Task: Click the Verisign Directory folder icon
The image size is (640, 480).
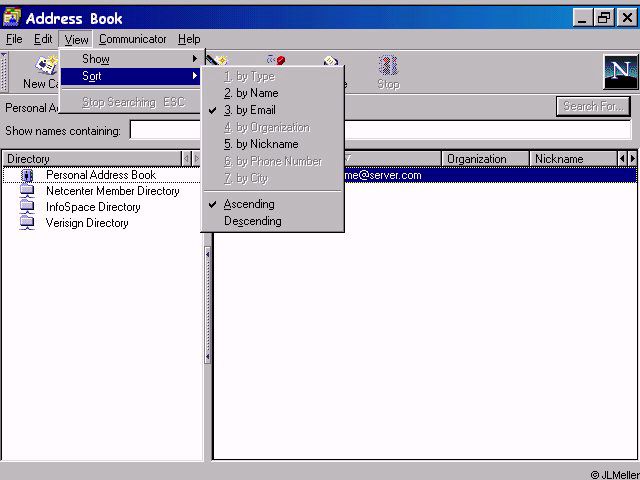Action: (27, 223)
